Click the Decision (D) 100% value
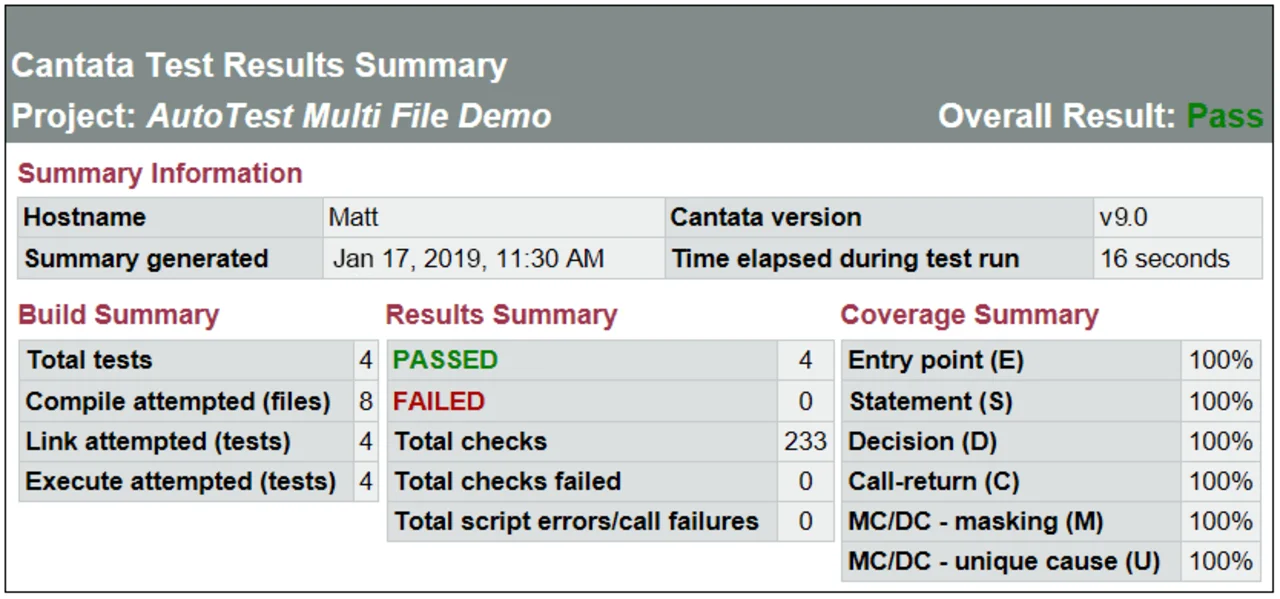 click(1221, 441)
